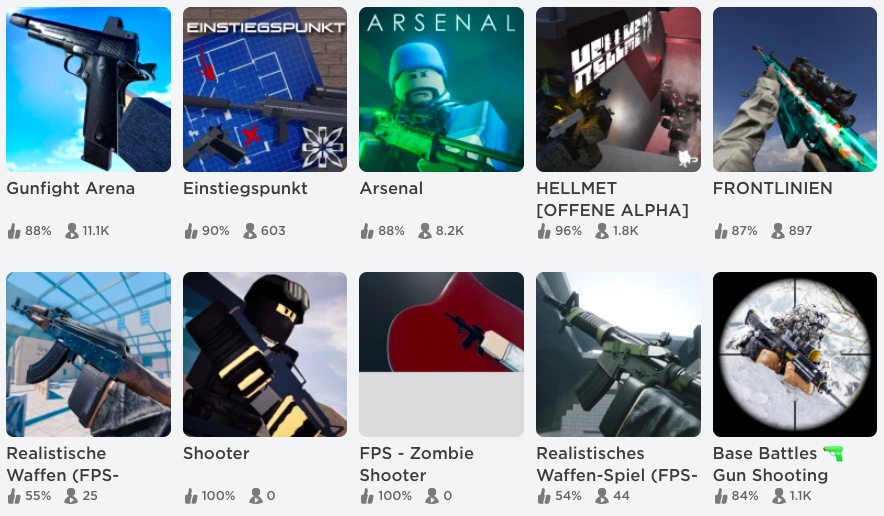Click the player count icon showing 11.1K
Image resolution: width=884 pixels, height=516 pixels.
coord(72,231)
